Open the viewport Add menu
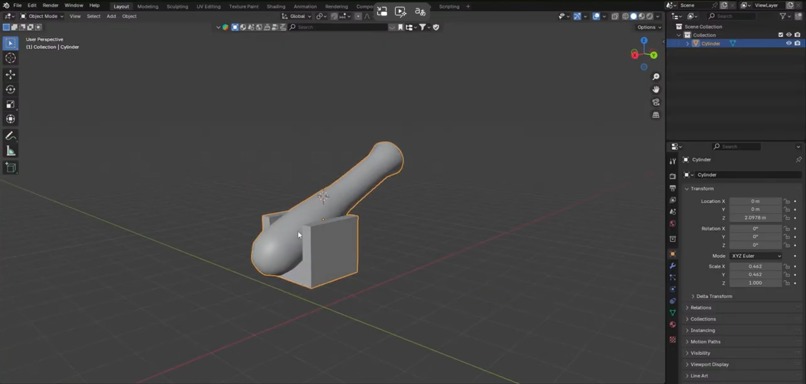Viewport: 806px width, 384px height. [x=111, y=16]
